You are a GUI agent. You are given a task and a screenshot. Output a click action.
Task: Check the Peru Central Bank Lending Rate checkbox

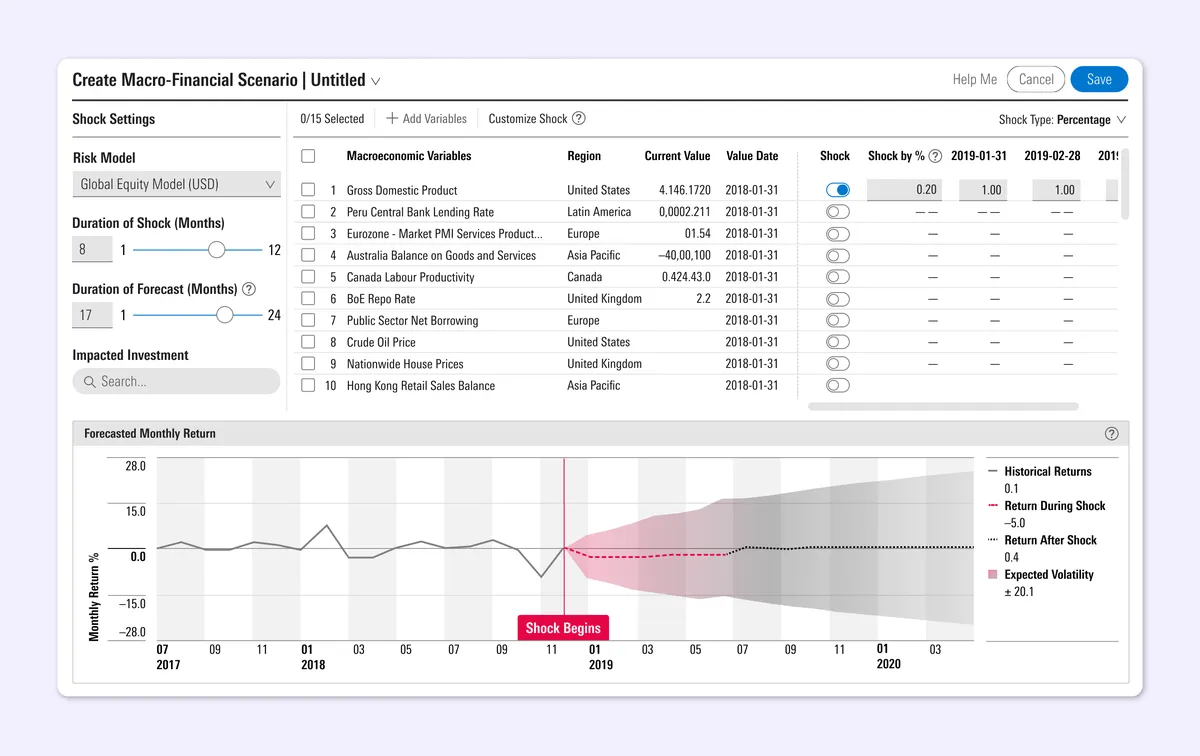[308, 212]
